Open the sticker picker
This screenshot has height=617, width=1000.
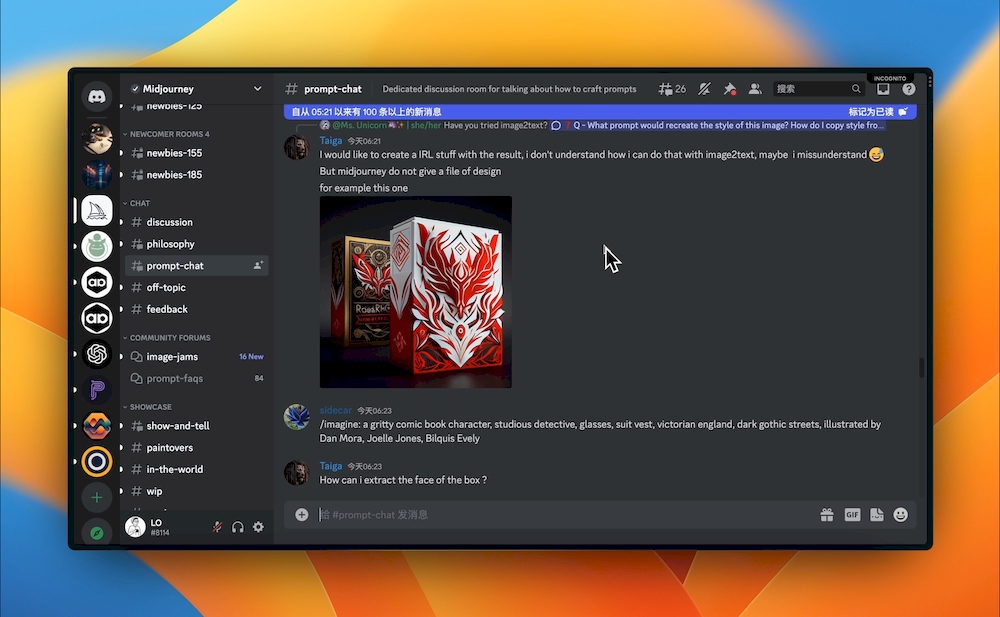point(877,514)
